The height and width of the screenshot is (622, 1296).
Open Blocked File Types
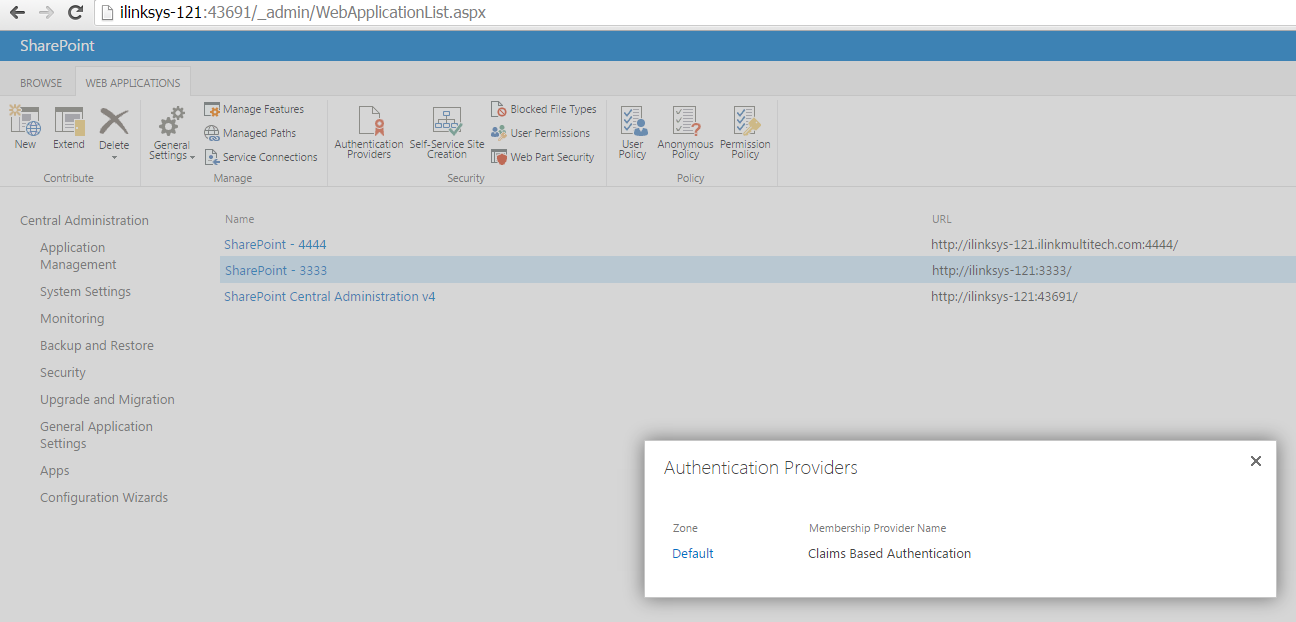(x=543, y=109)
